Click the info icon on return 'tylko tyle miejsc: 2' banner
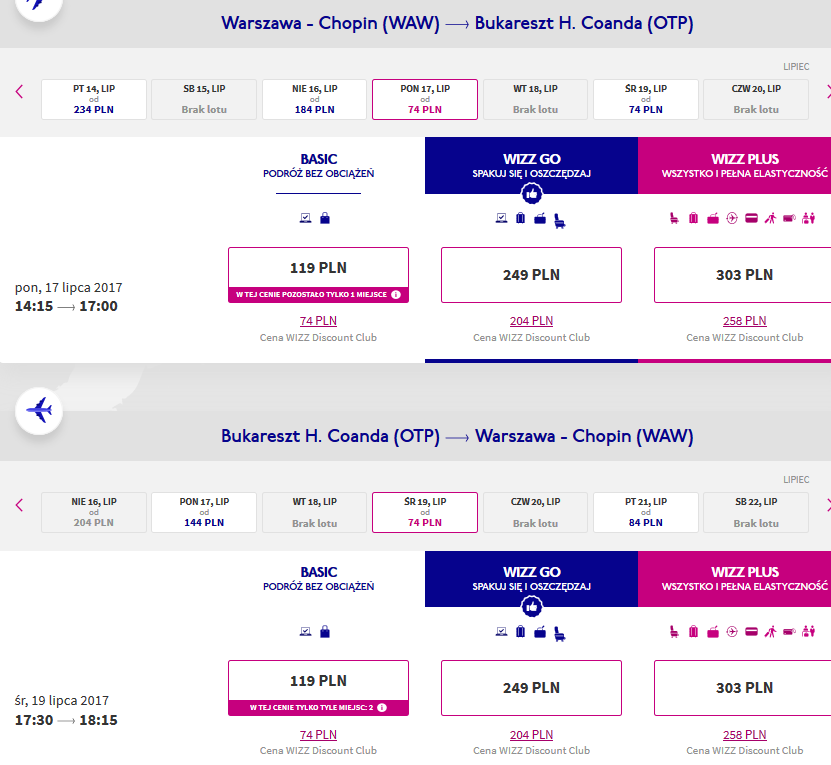Image resolution: width=831 pixels, height=765 pixels. pyautogui.click(x=382, y=707)
